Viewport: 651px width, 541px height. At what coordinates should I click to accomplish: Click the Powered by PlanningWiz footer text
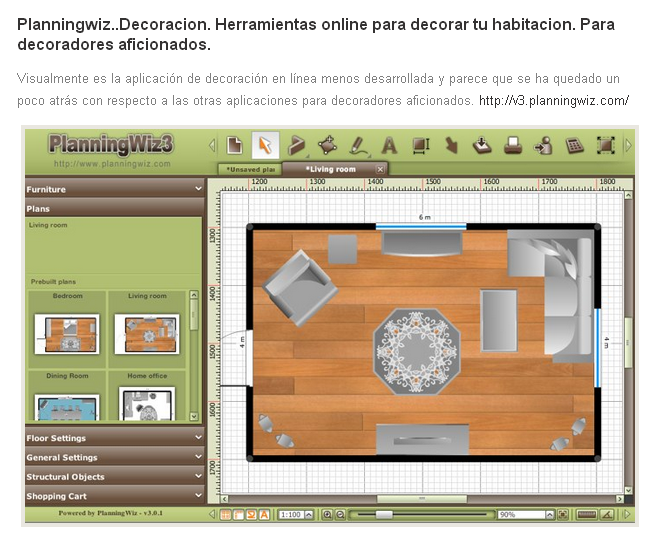[x=110, y=513]
